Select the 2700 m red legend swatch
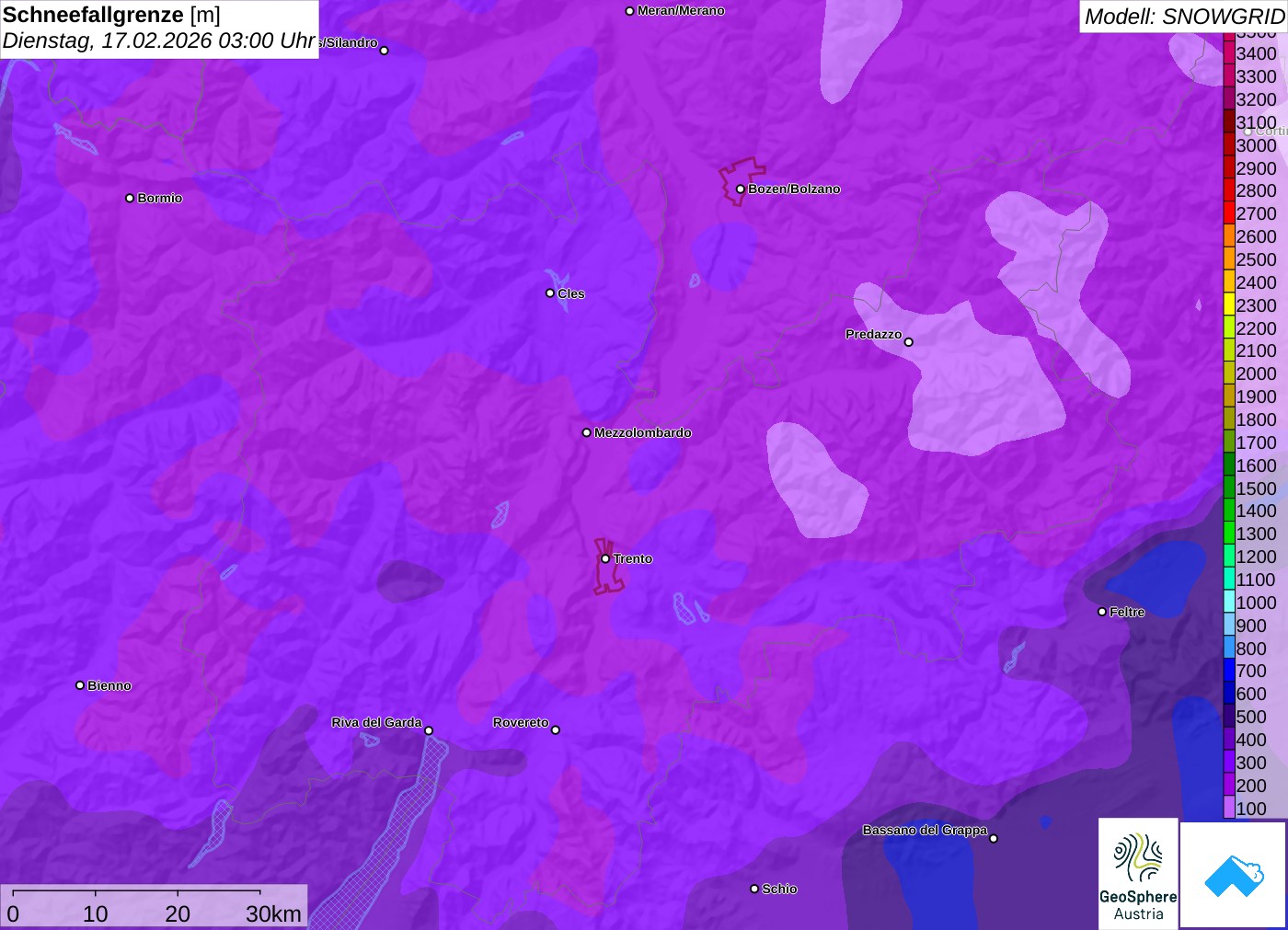The image size is (1288, 930). tap(1229, 213)
